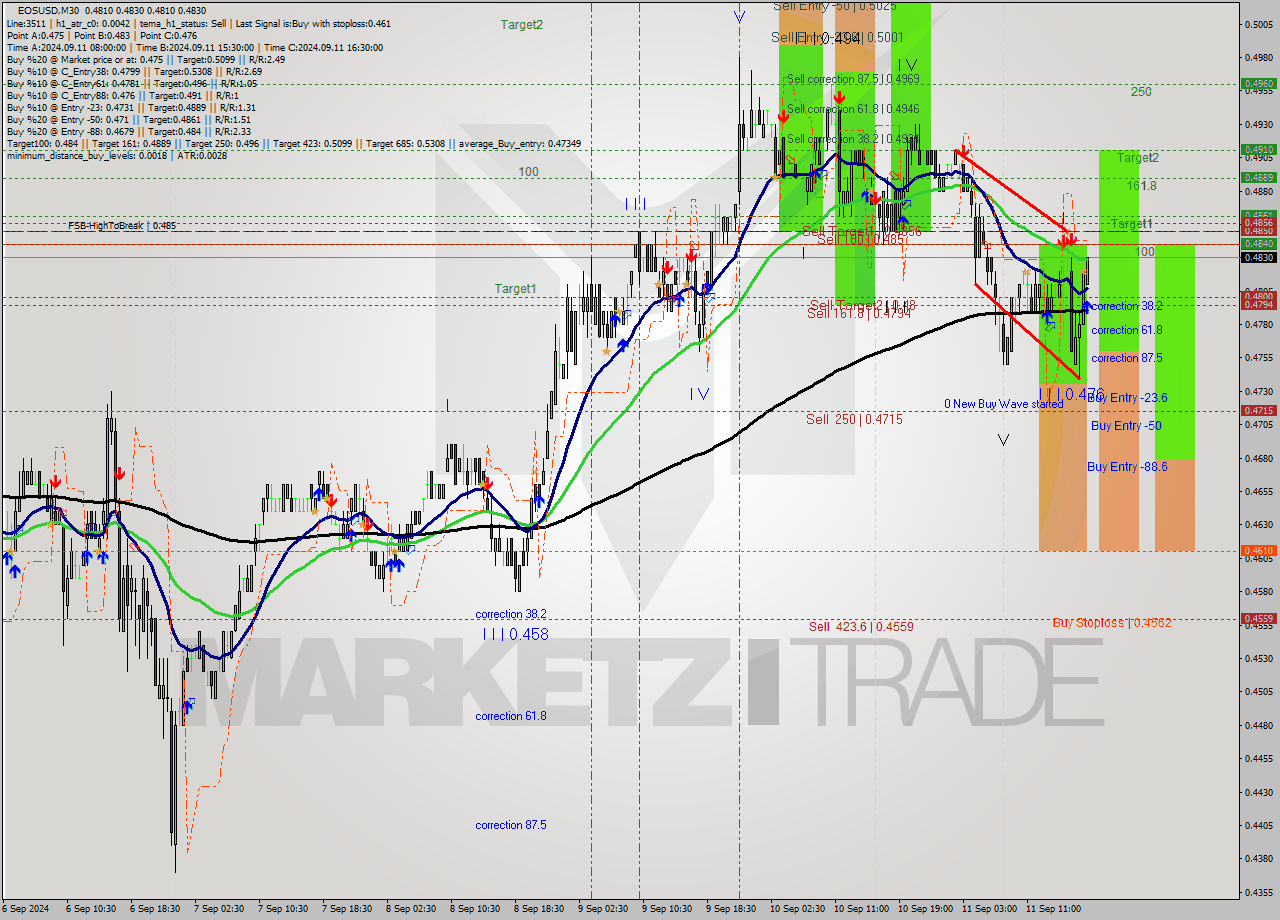1280x920 pixels.
Task: Click the 0.4580 price axis value
Action: coord(1258,591)
